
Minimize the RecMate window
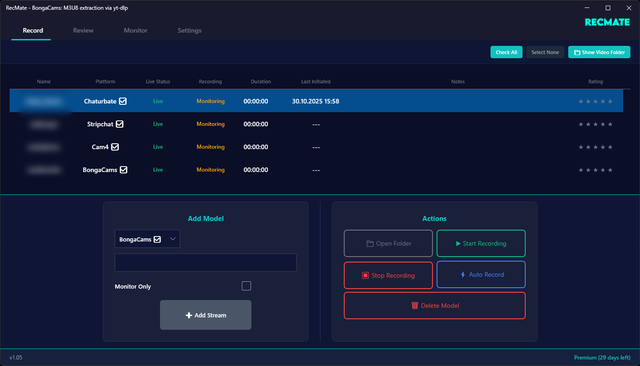[587, 8]
